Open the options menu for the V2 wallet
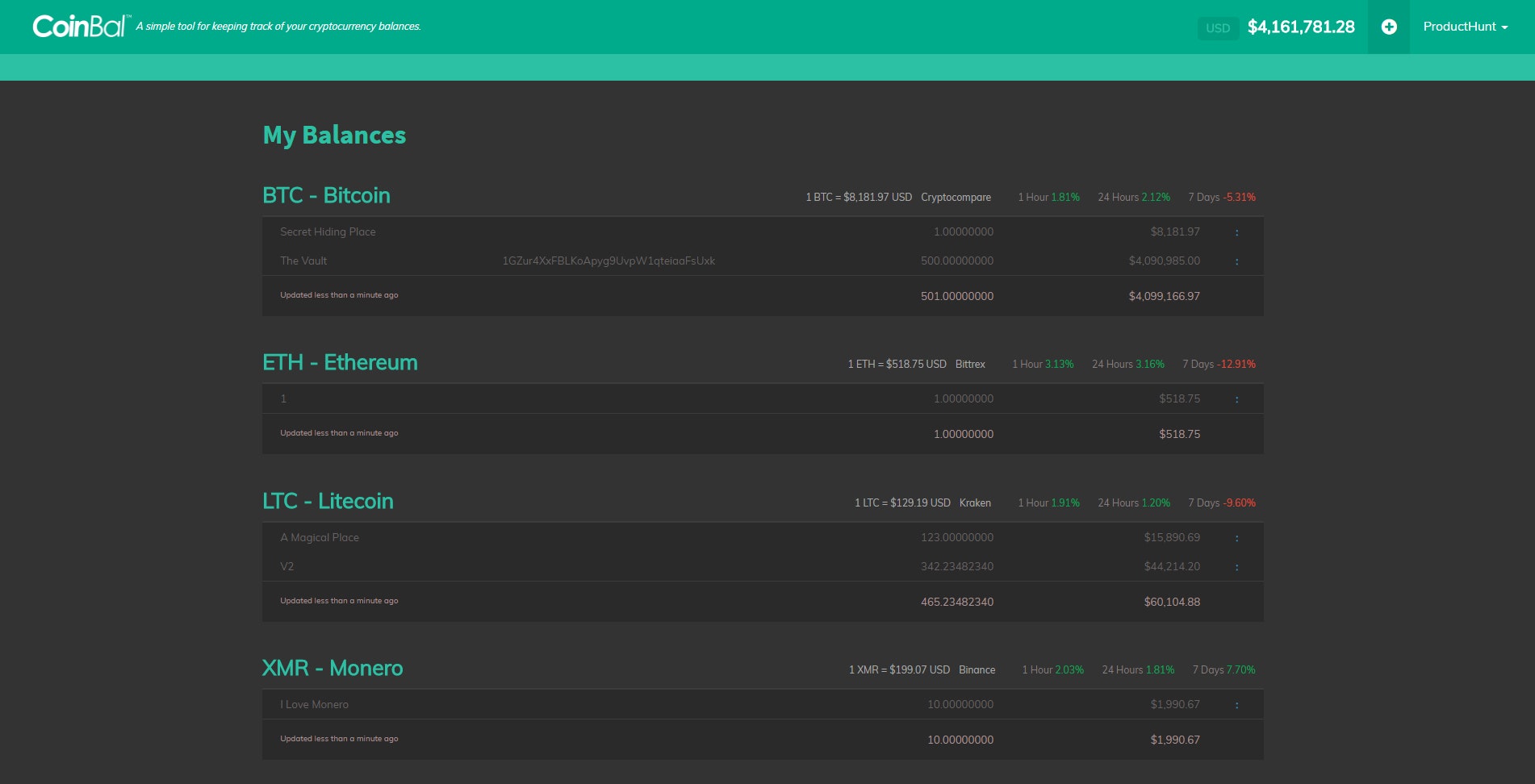 (x=1236, y=566)
